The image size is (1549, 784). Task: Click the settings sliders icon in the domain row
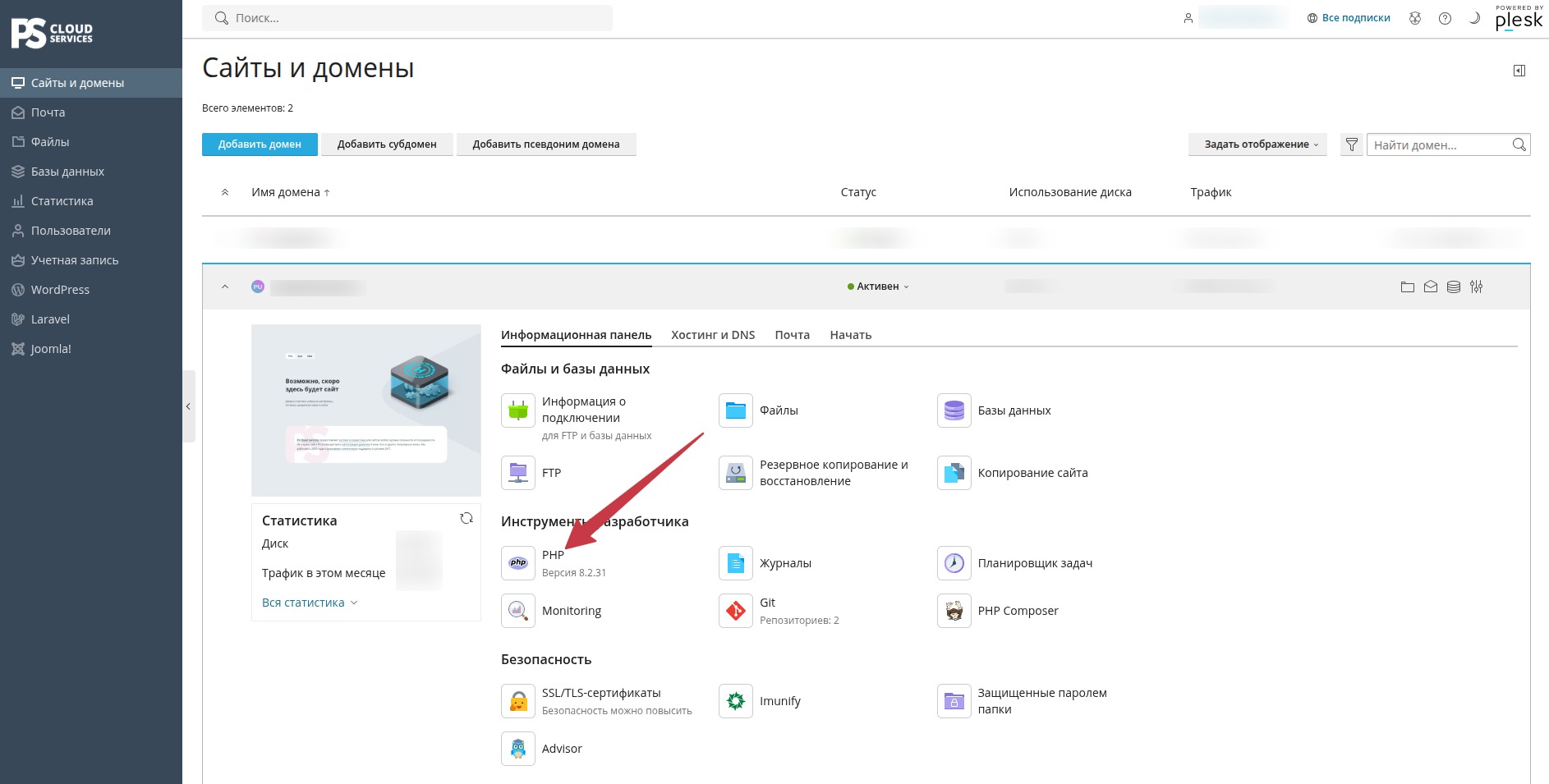tap(1477, 287)
